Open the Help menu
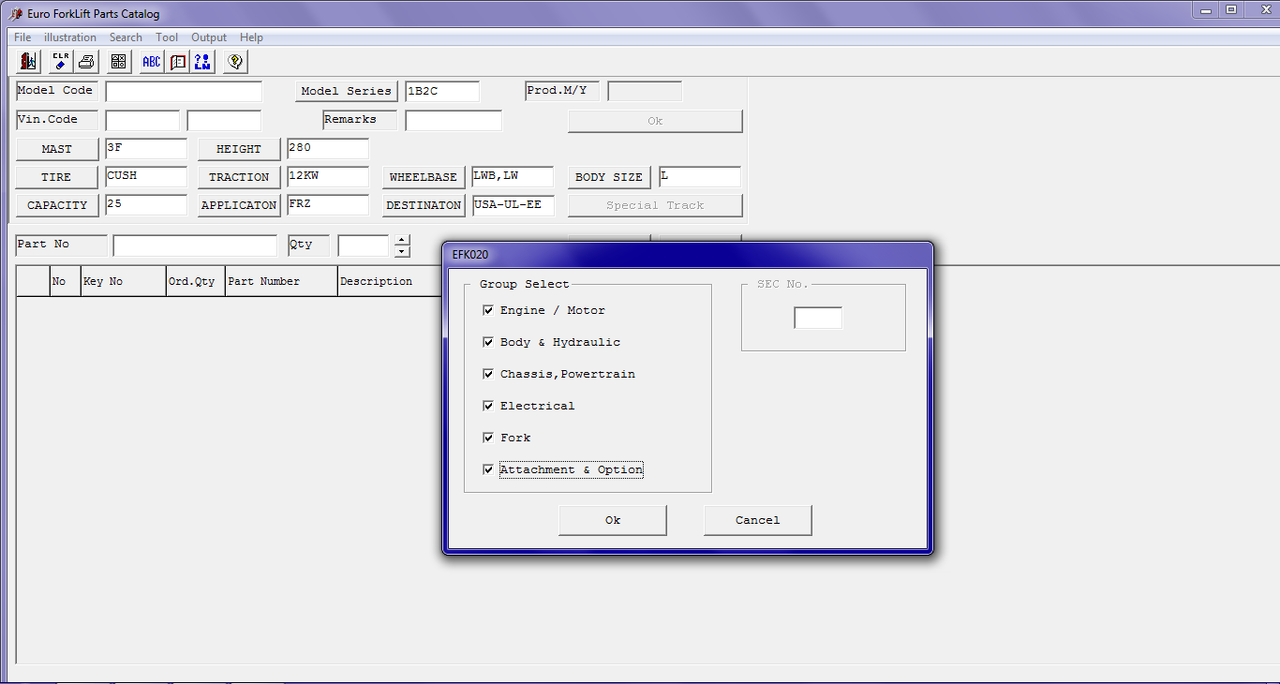This screenshot has height=684, width=1280. coord(251,37)
